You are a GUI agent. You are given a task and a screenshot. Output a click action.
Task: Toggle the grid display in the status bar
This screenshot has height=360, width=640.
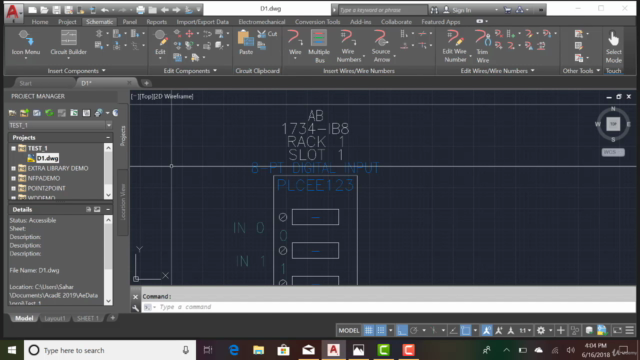[x=369, y=330]
